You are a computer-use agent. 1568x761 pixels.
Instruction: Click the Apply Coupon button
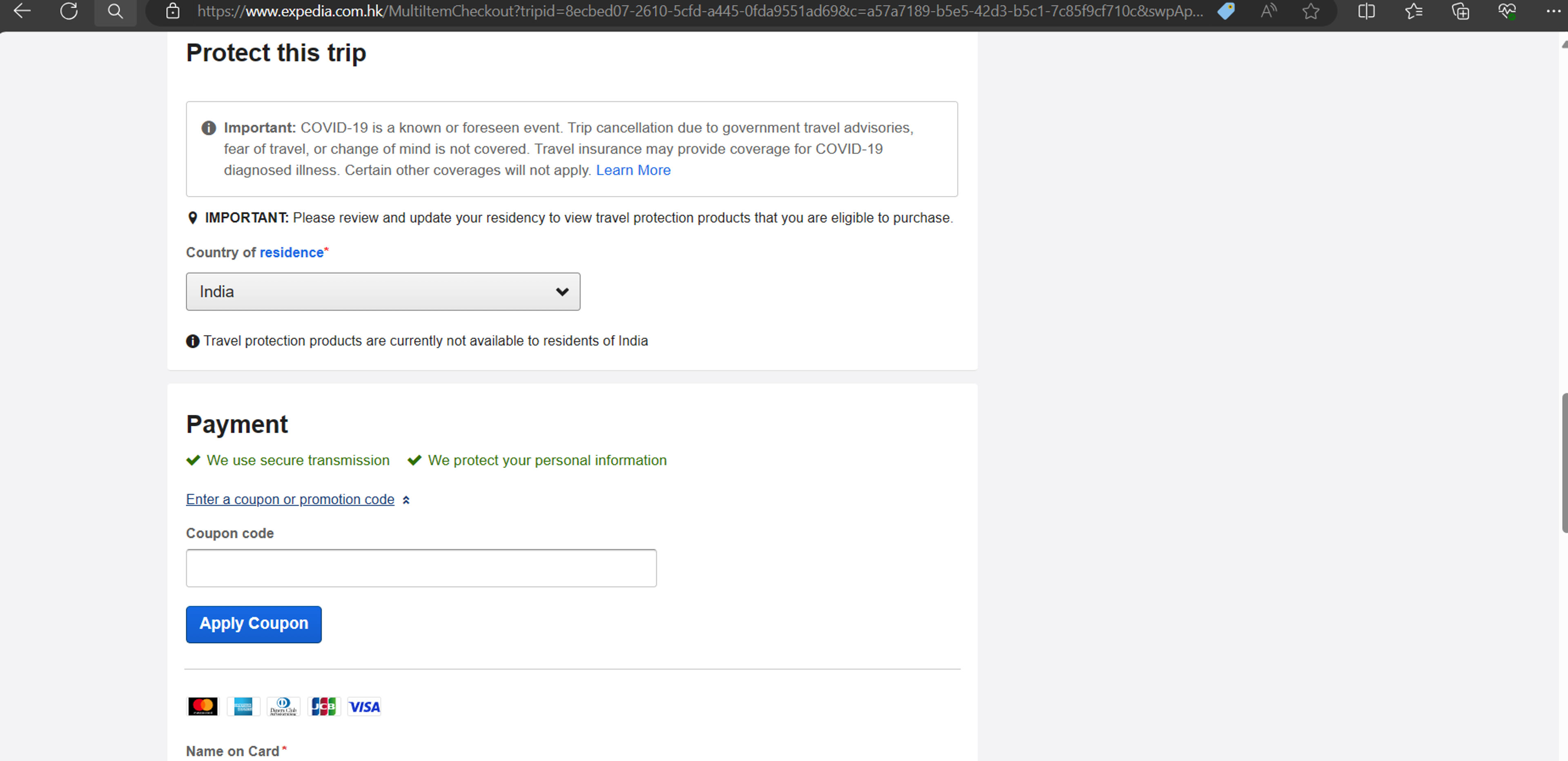coord(254,624)
